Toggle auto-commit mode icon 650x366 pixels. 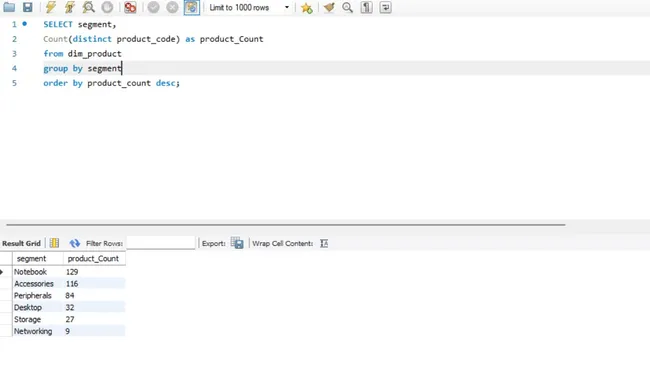pyautogui.click(x=192, y=7)
